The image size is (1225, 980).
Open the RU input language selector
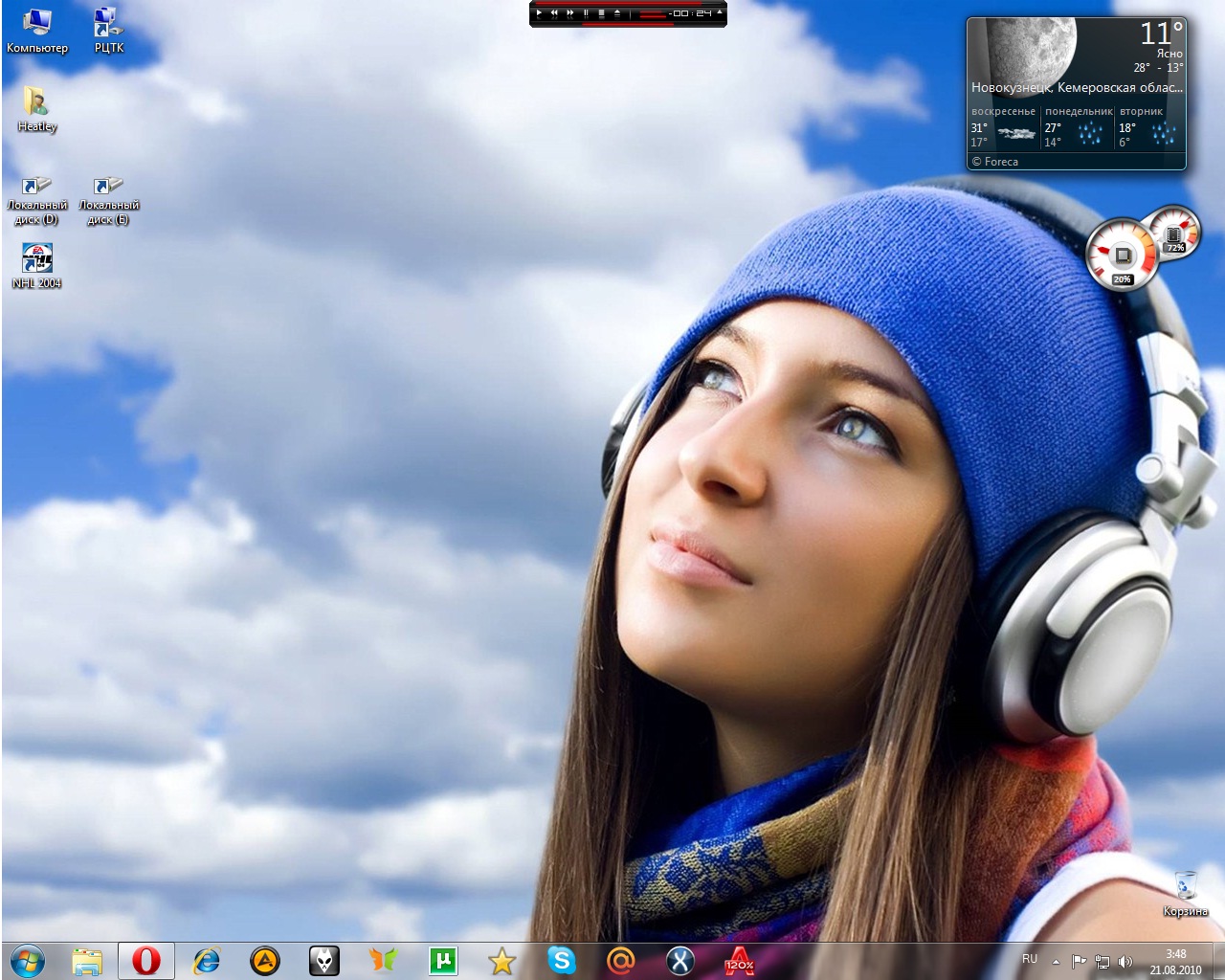coord(1030,959)
